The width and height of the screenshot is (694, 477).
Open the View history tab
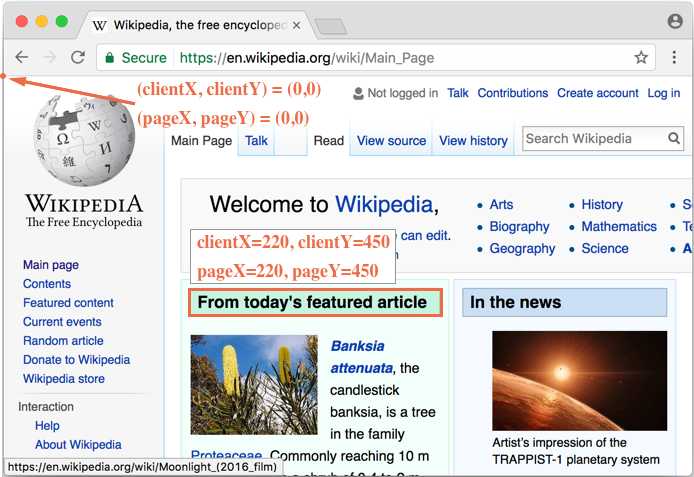(x=473, y=141)
